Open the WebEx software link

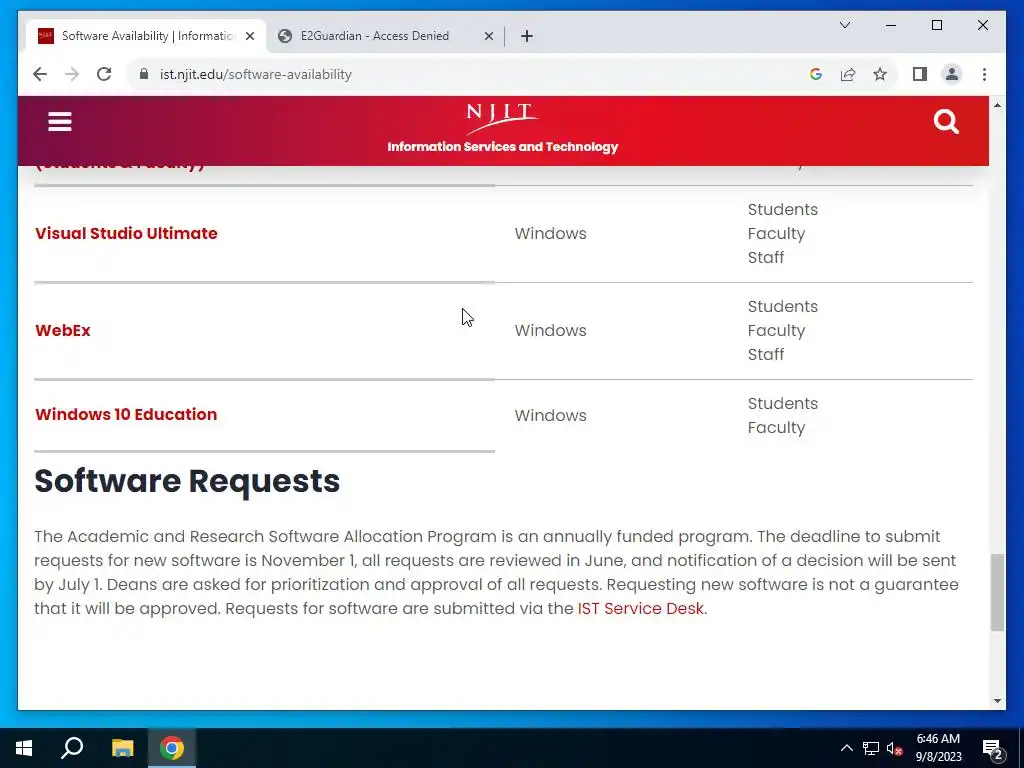(x=63, y=330)
